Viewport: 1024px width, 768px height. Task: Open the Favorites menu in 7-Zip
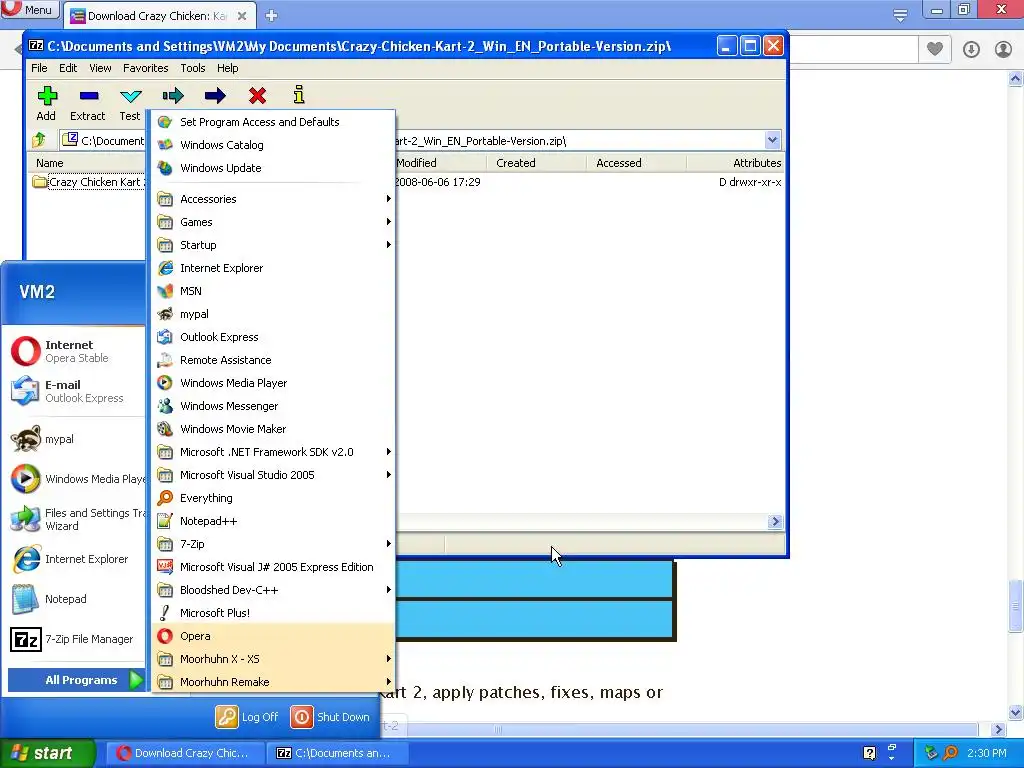146,68
